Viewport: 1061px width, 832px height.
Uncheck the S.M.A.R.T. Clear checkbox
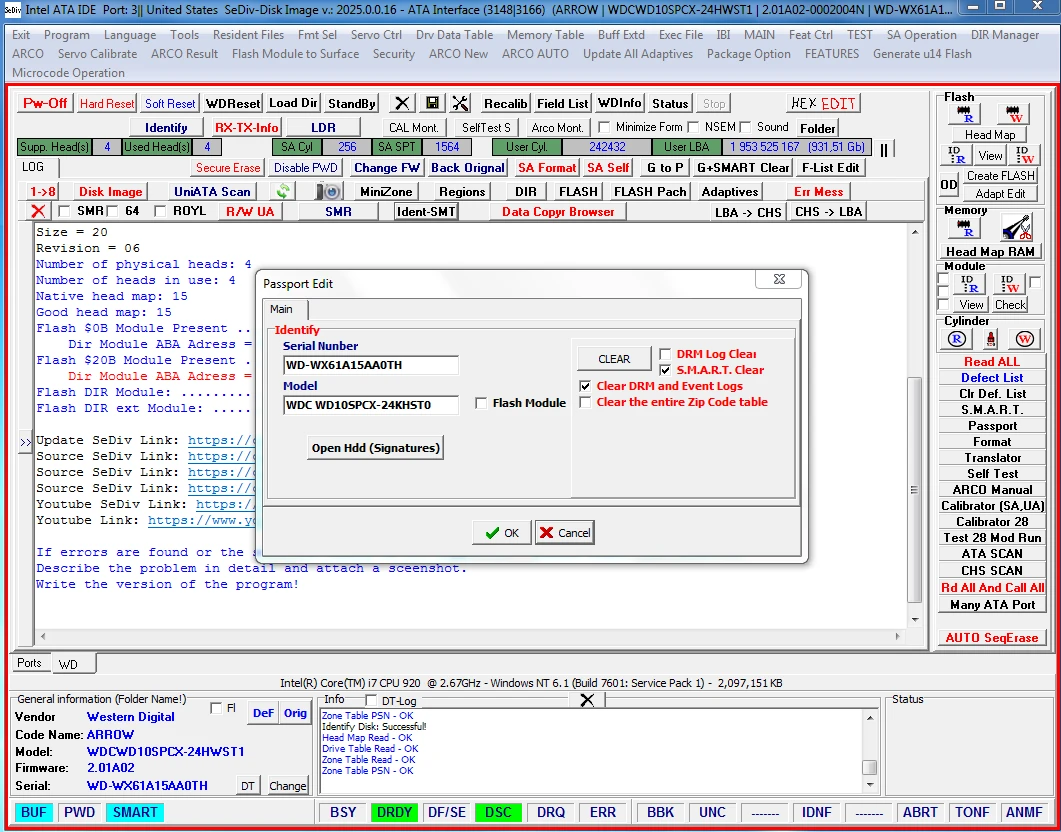[666, 370]
